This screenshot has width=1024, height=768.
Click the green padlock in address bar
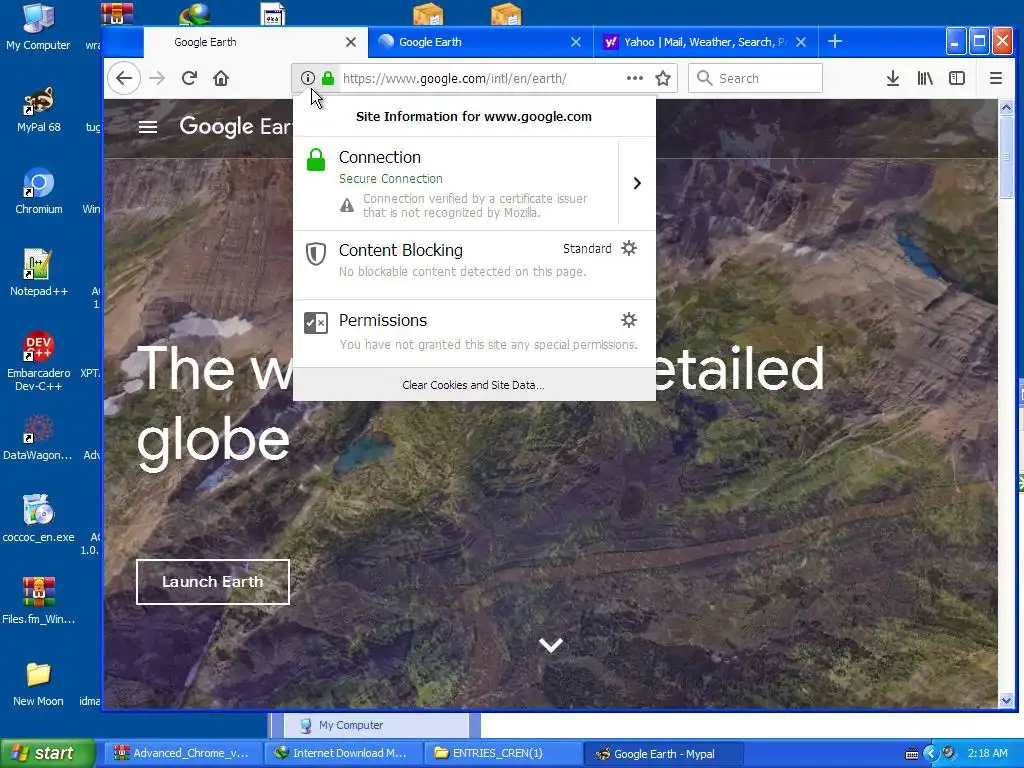tap(328, 78)
